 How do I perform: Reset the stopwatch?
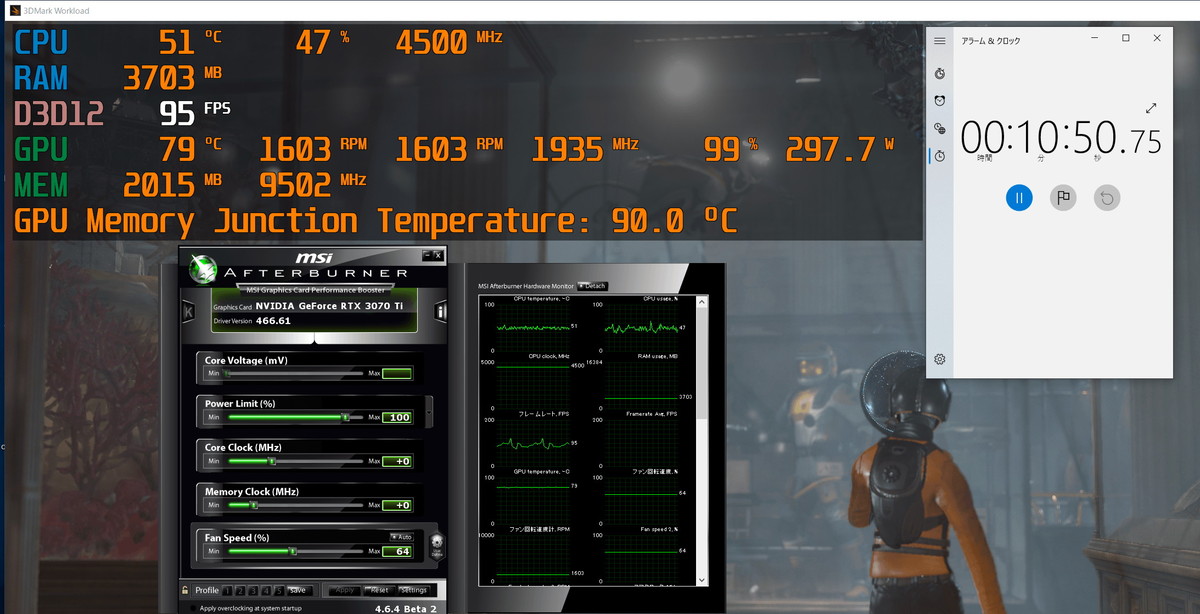[1106, 197]
